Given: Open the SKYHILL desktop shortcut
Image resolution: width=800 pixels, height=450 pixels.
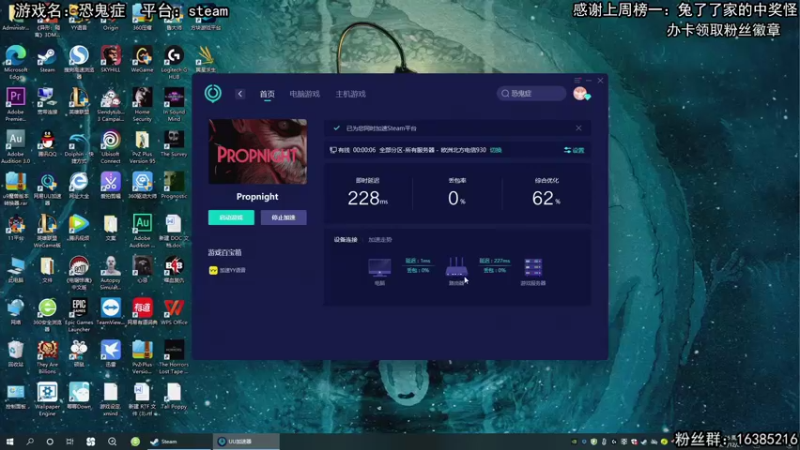Looking at the screenshot, I should [110, 59].
